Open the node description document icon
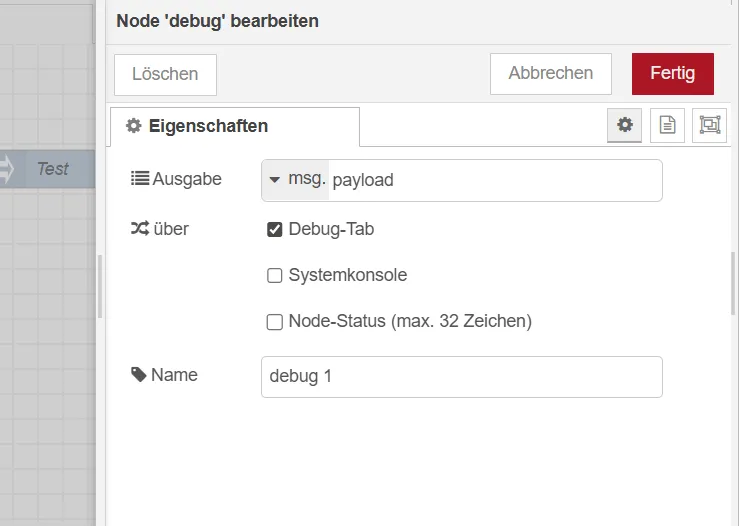739x526 pixels. tap(667, 126)
